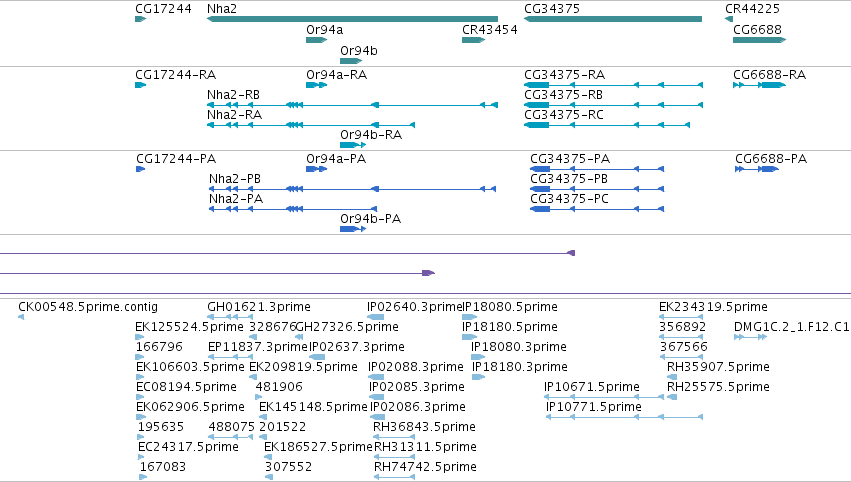This screenshot has height=482, width=851.
Task: Select the CG34375-RC transcript label
Action: pyautogui.click(x=564, y=115)
